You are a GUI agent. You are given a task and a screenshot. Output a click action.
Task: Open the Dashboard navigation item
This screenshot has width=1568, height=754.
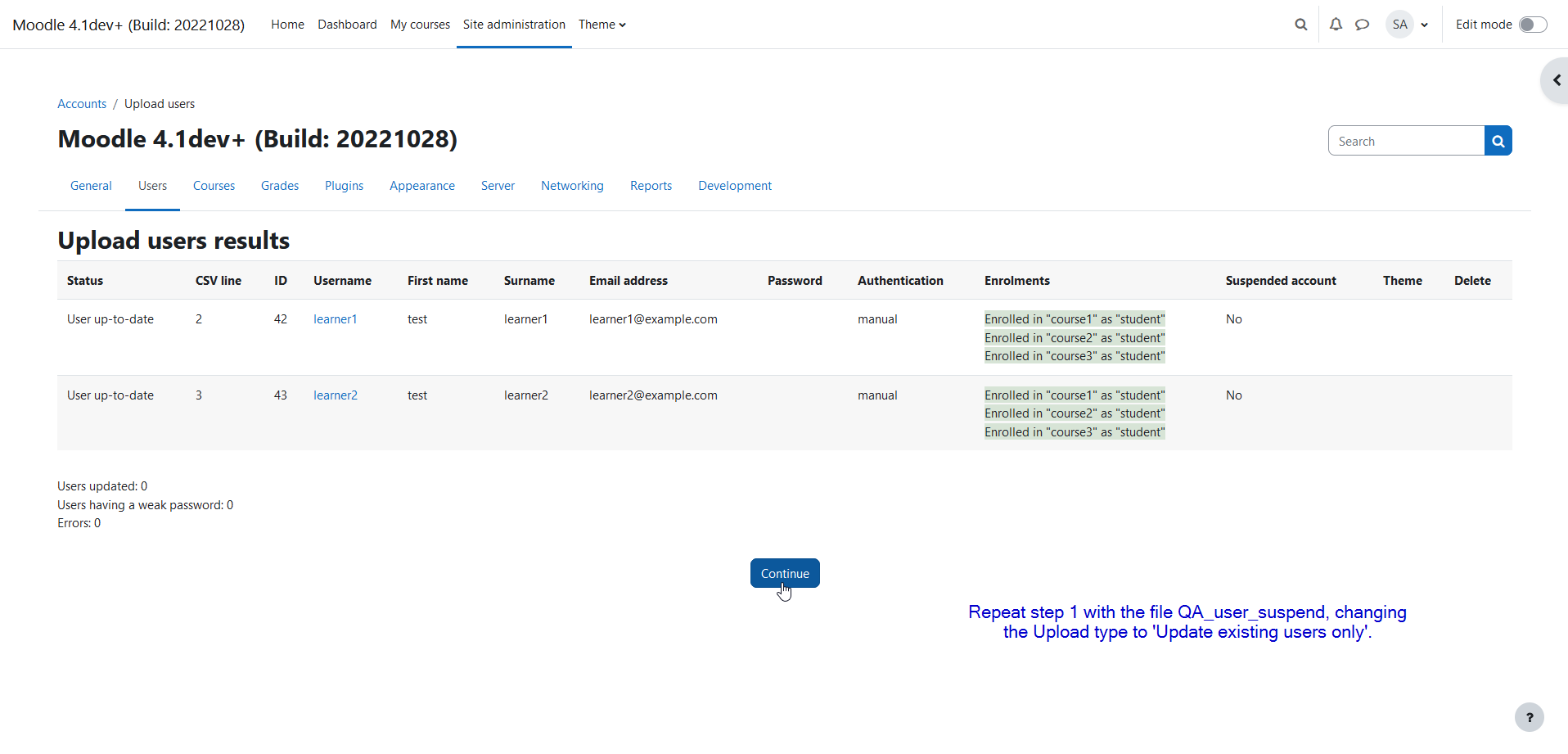[x=347, y=25]
